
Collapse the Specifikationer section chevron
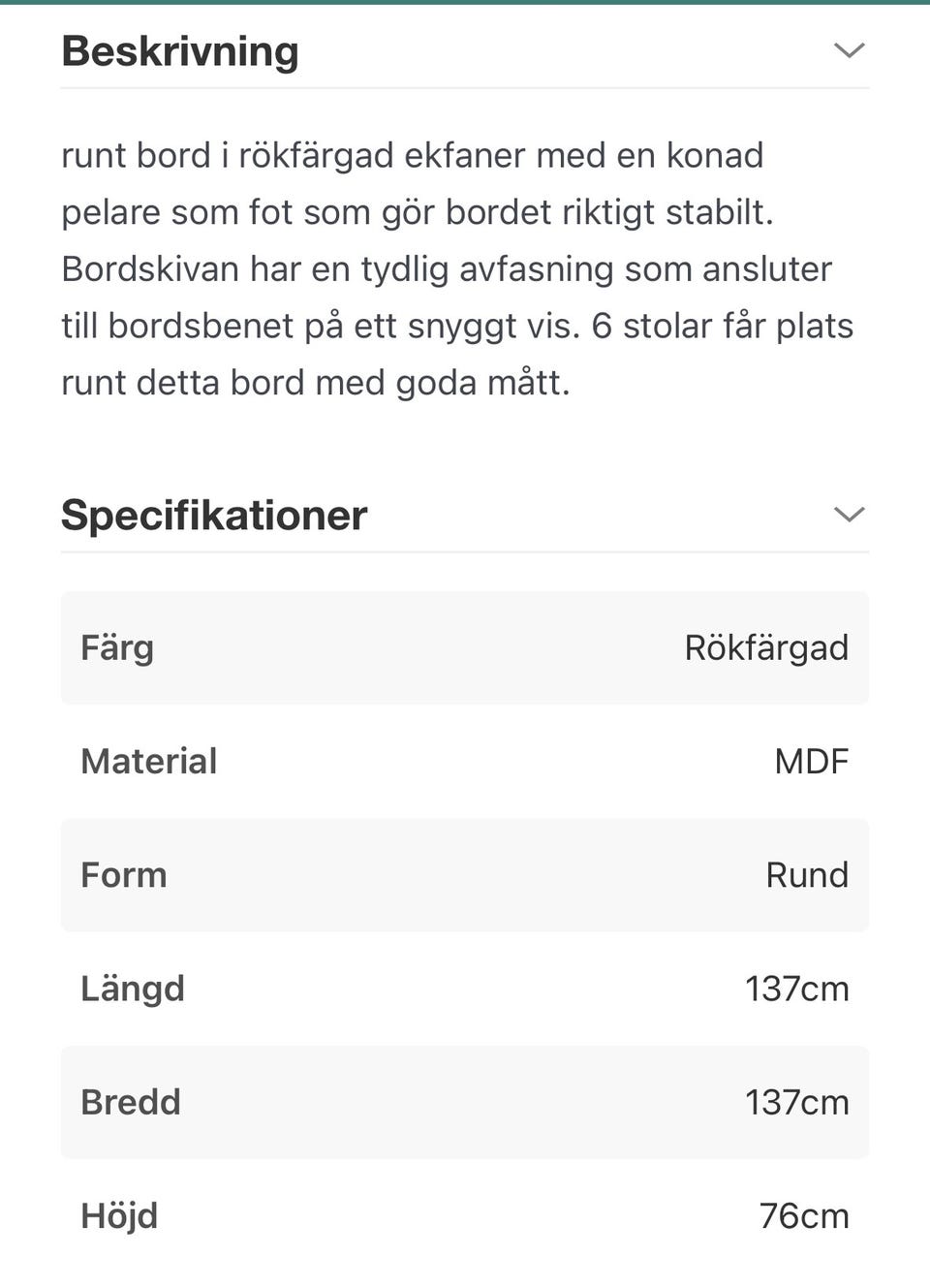pos(849,515)
